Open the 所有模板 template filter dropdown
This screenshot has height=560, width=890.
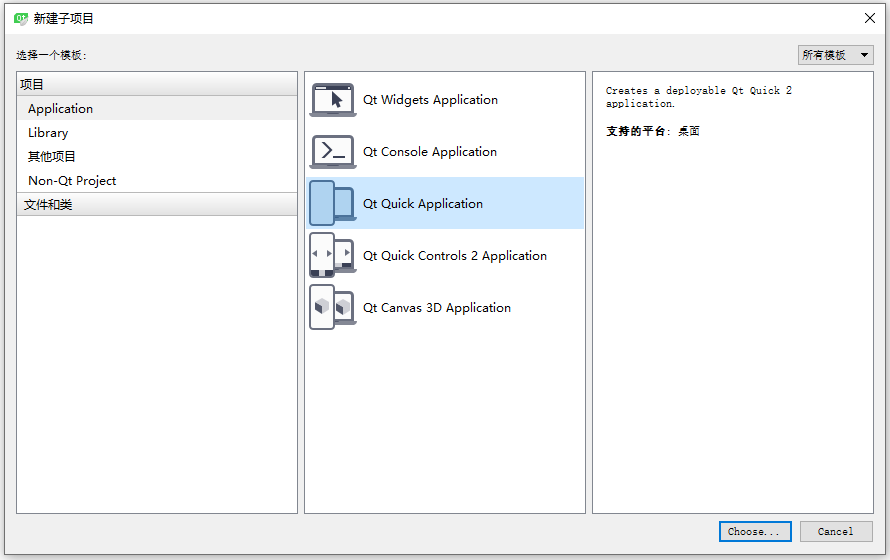coord(835,55)
